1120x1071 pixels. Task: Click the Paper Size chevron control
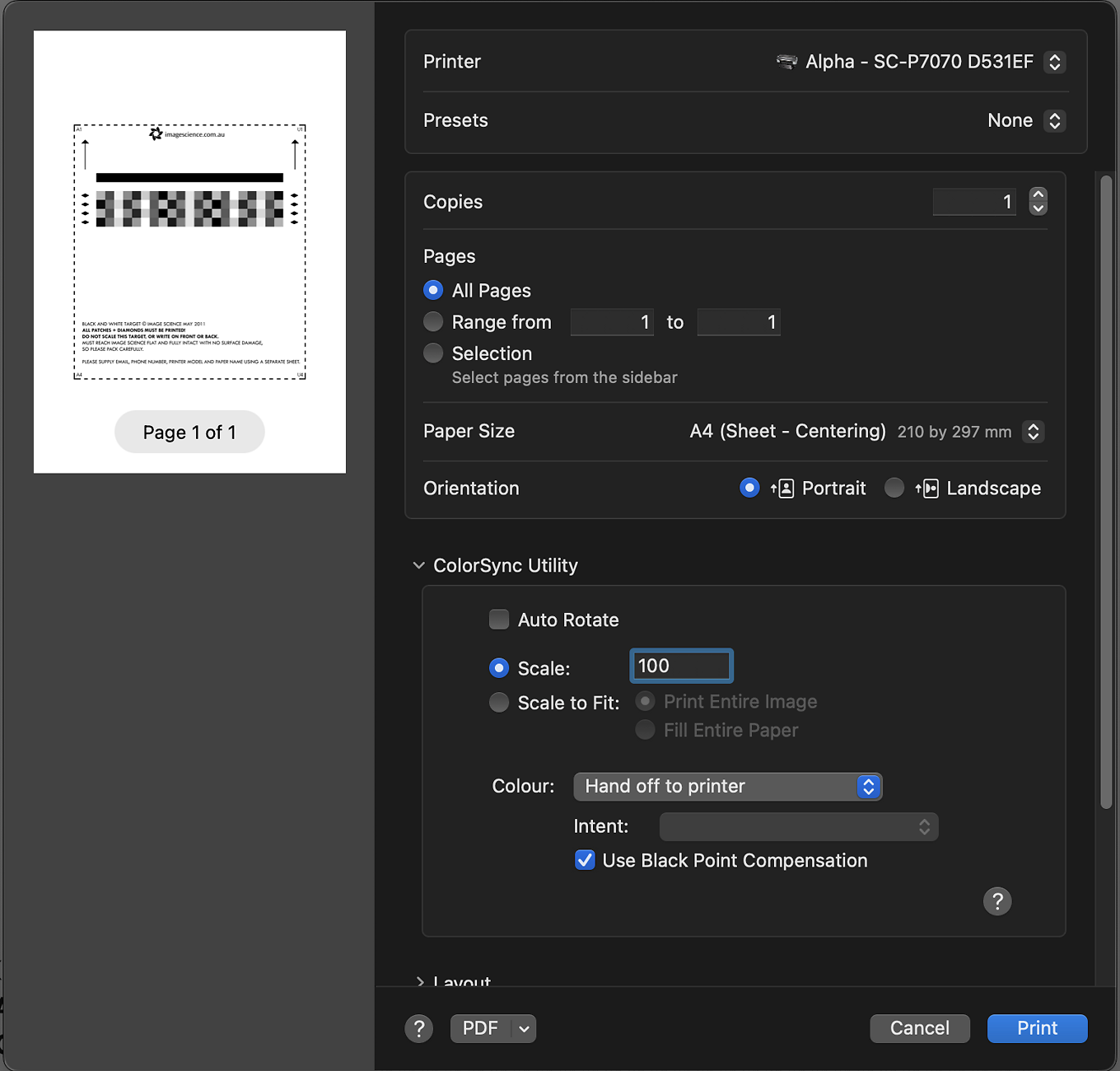[1034, 431]
